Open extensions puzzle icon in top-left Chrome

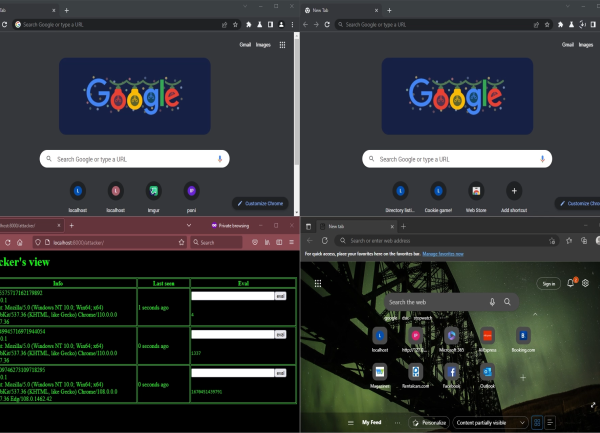point(248,24)
